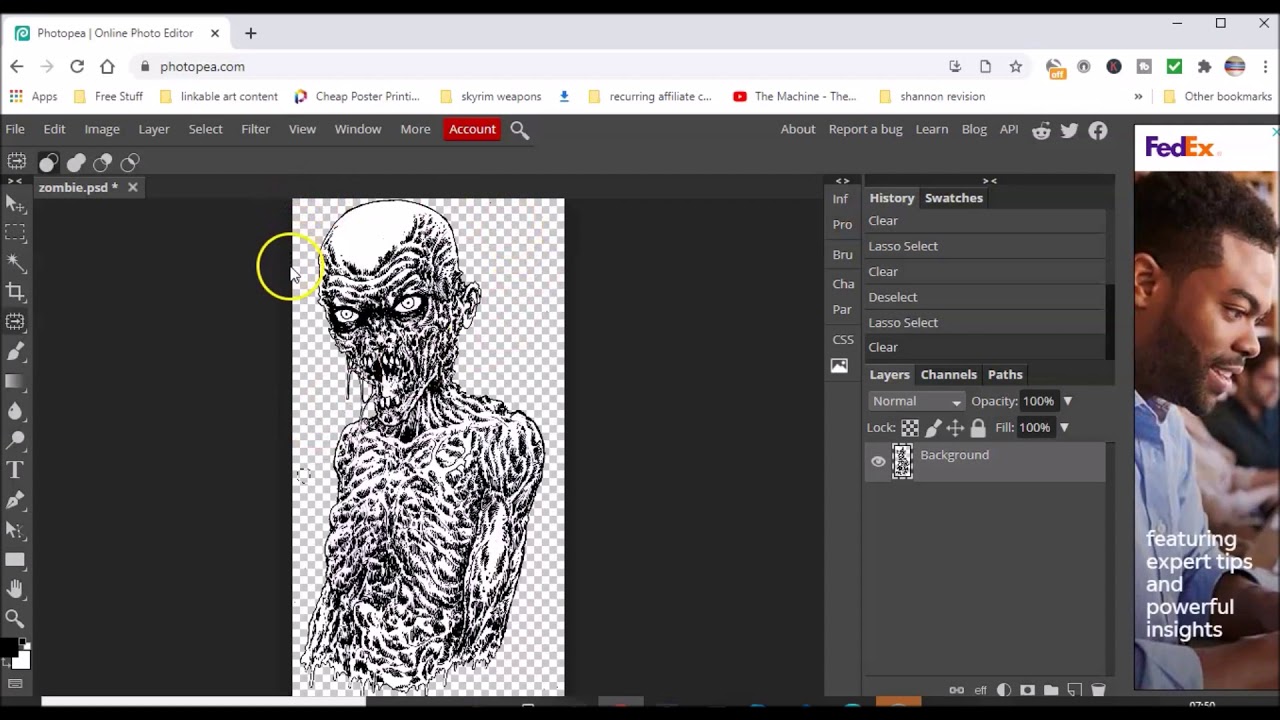1280x720 pixels.
Task: Open layer effects 'eff' button
Action: 981,690
